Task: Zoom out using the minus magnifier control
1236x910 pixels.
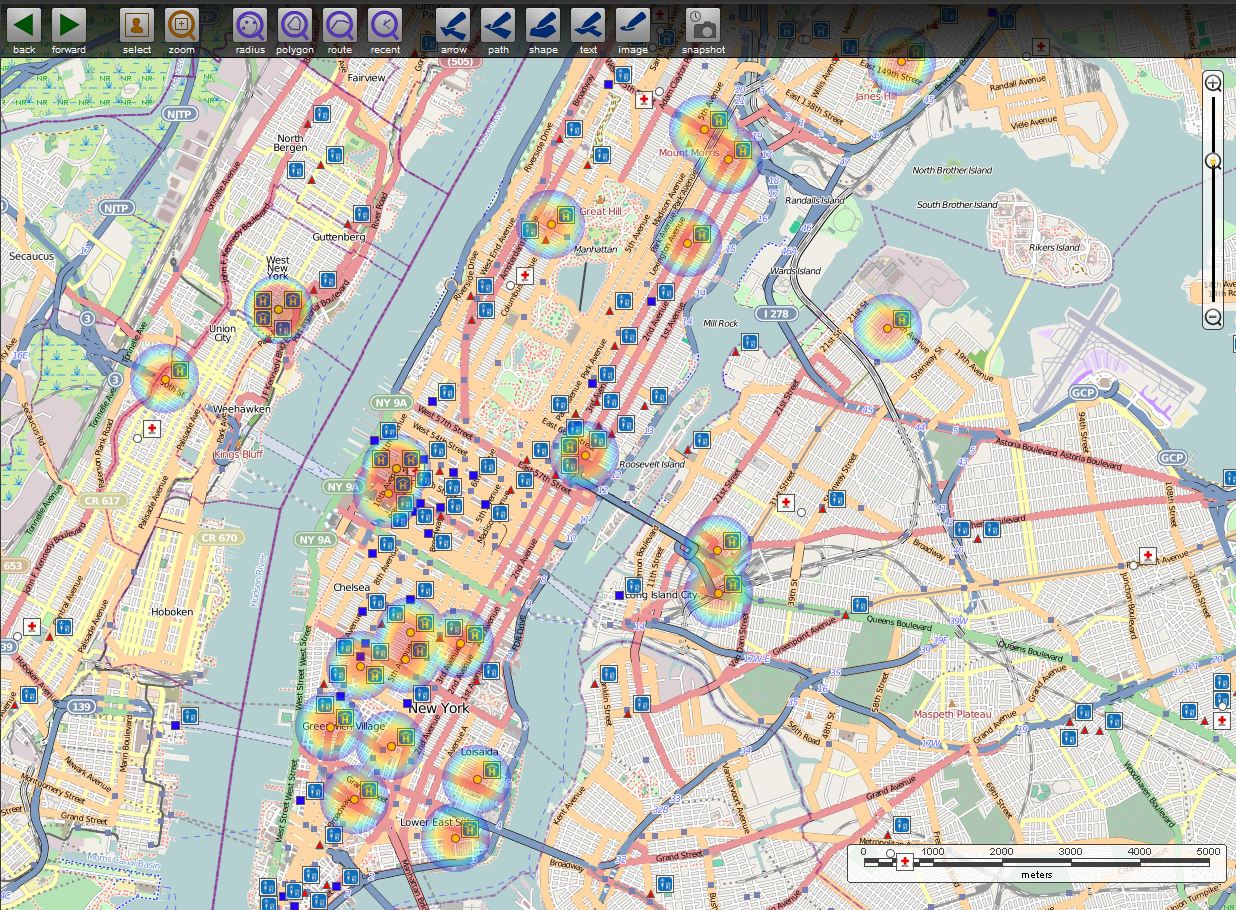Action: [x=1211, y=318]
